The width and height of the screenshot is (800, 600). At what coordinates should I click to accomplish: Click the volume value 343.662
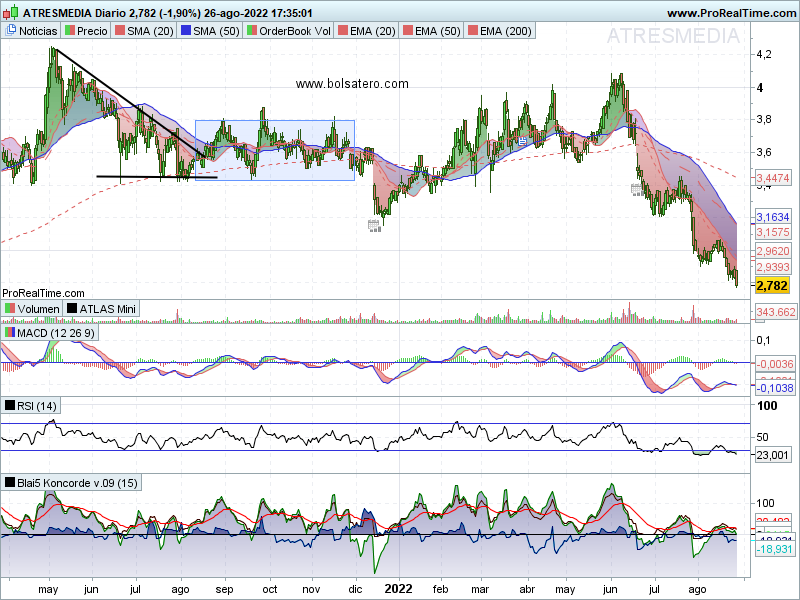coord(776,312)
